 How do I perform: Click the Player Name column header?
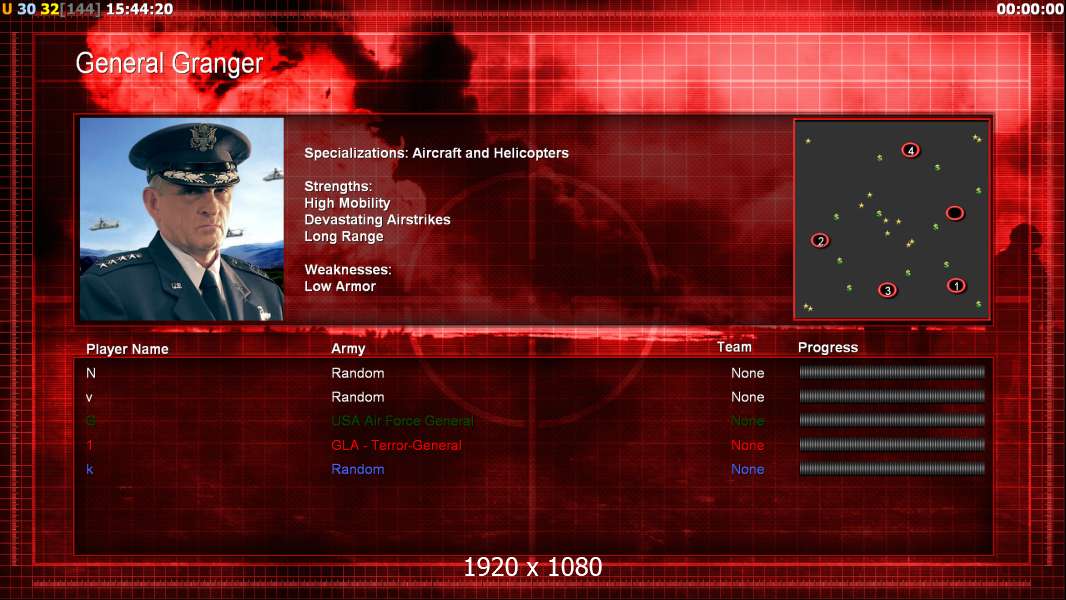click(x=127, y=349)
